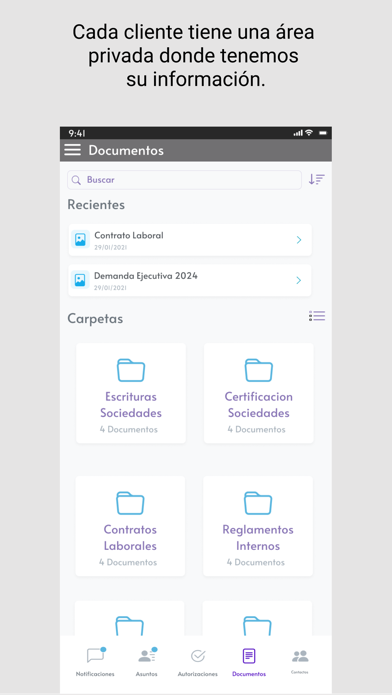The height and width of the screenshot is (696, 392).
Task: Click the 9:41 clock in status bar
Action: [77, 133]
